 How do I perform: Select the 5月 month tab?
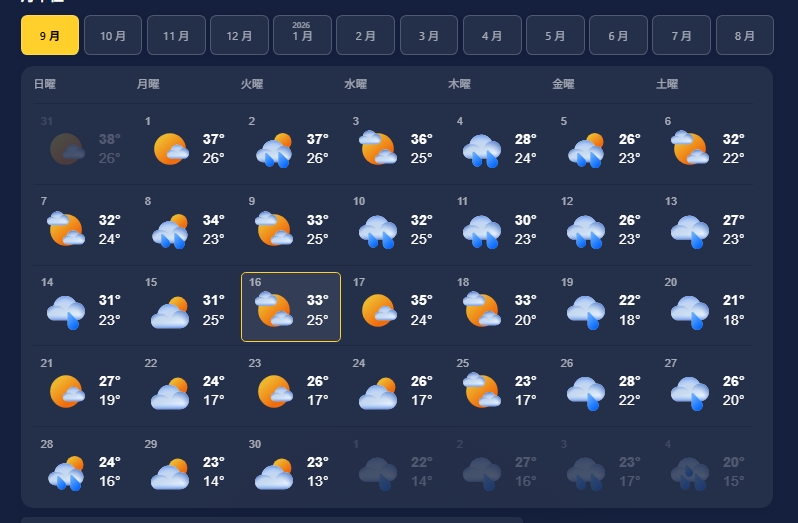(555, 35)
